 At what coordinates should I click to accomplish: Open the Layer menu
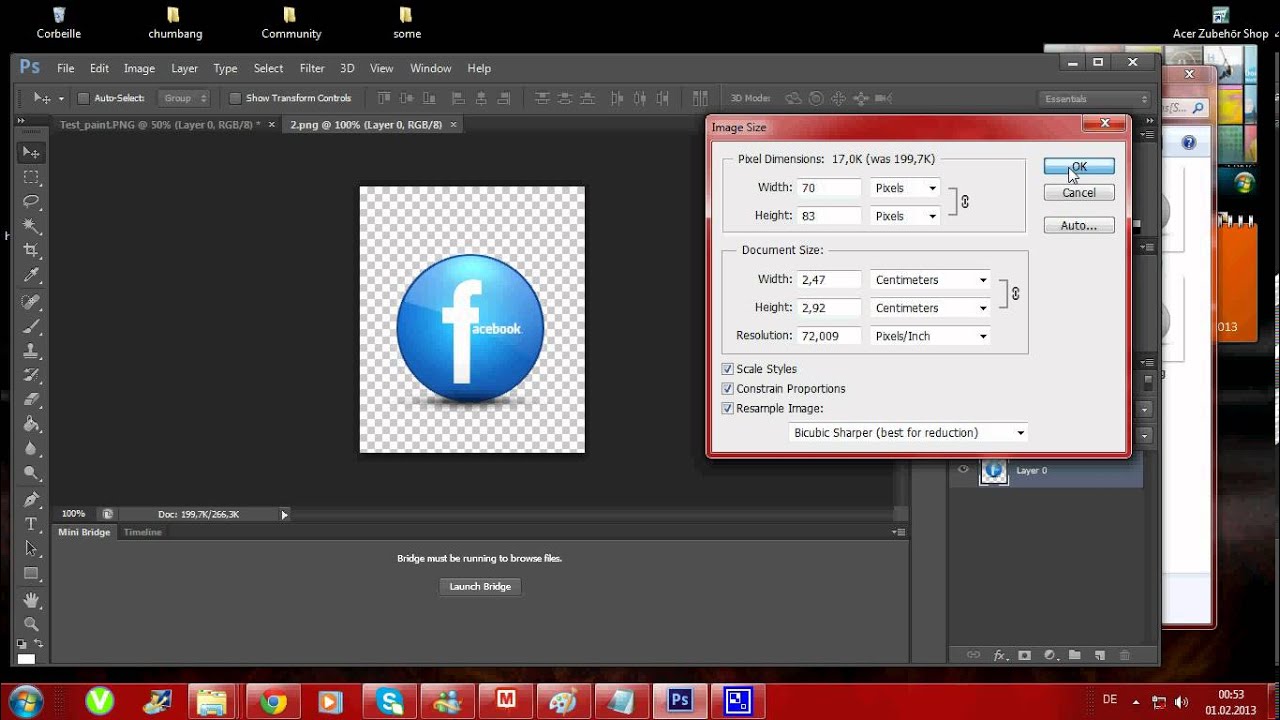coord(184,68)
